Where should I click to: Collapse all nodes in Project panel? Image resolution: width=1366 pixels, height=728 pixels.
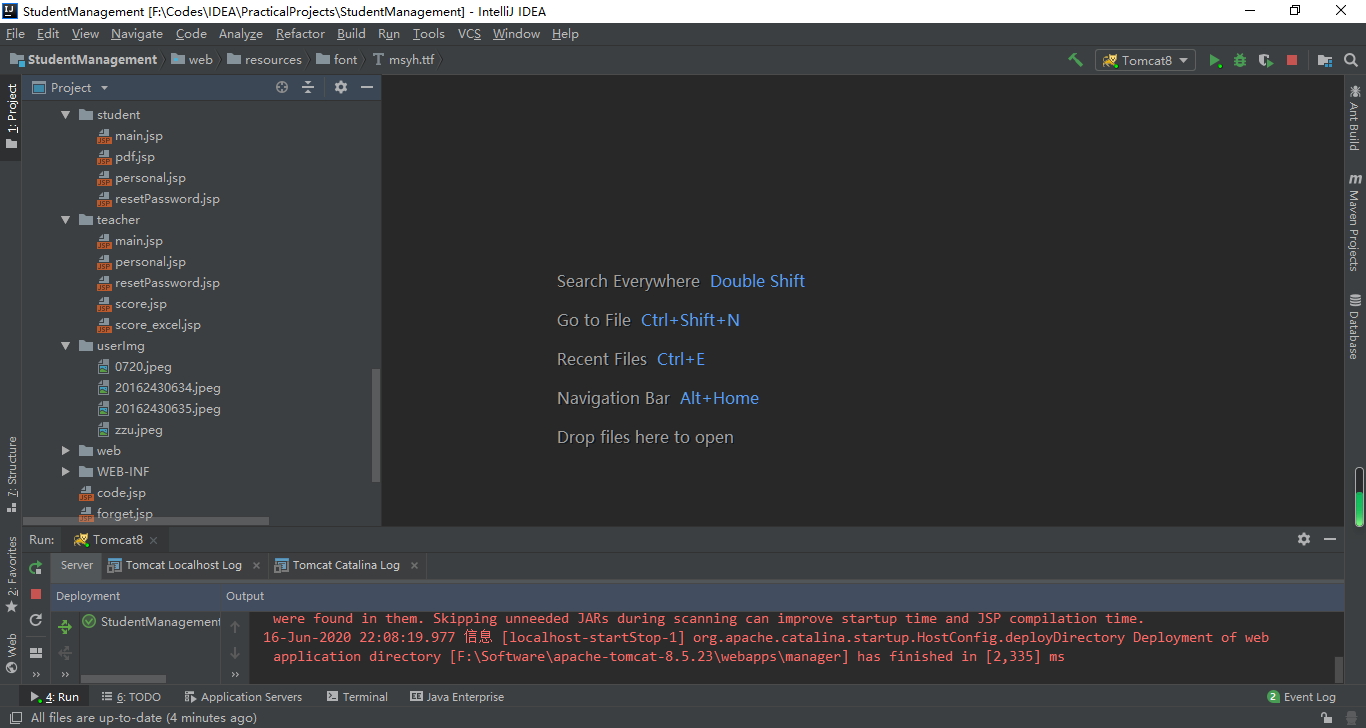(308, 87)
